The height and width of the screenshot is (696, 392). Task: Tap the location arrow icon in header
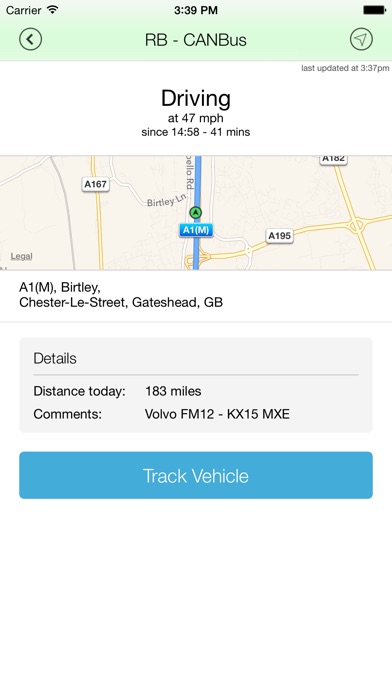(x=361, y=39)
